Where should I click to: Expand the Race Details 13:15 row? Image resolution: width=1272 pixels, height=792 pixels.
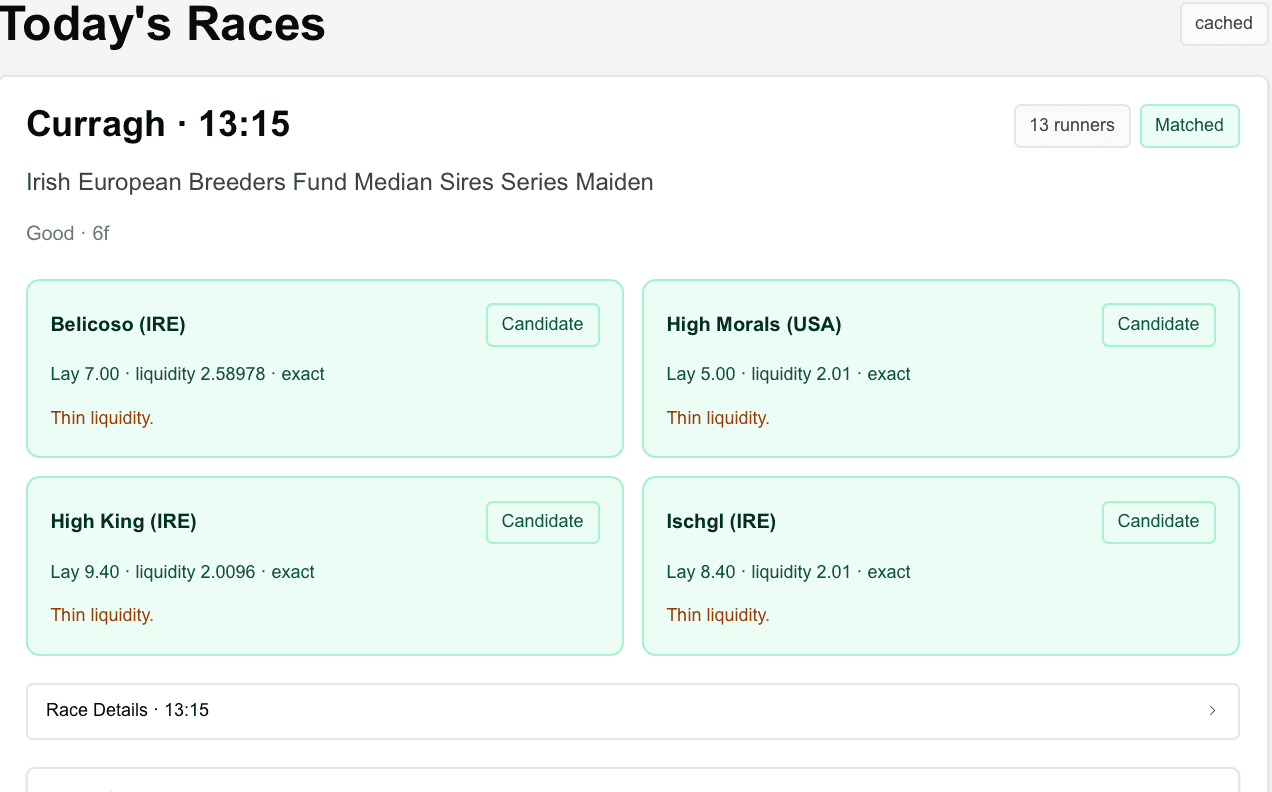632,710
